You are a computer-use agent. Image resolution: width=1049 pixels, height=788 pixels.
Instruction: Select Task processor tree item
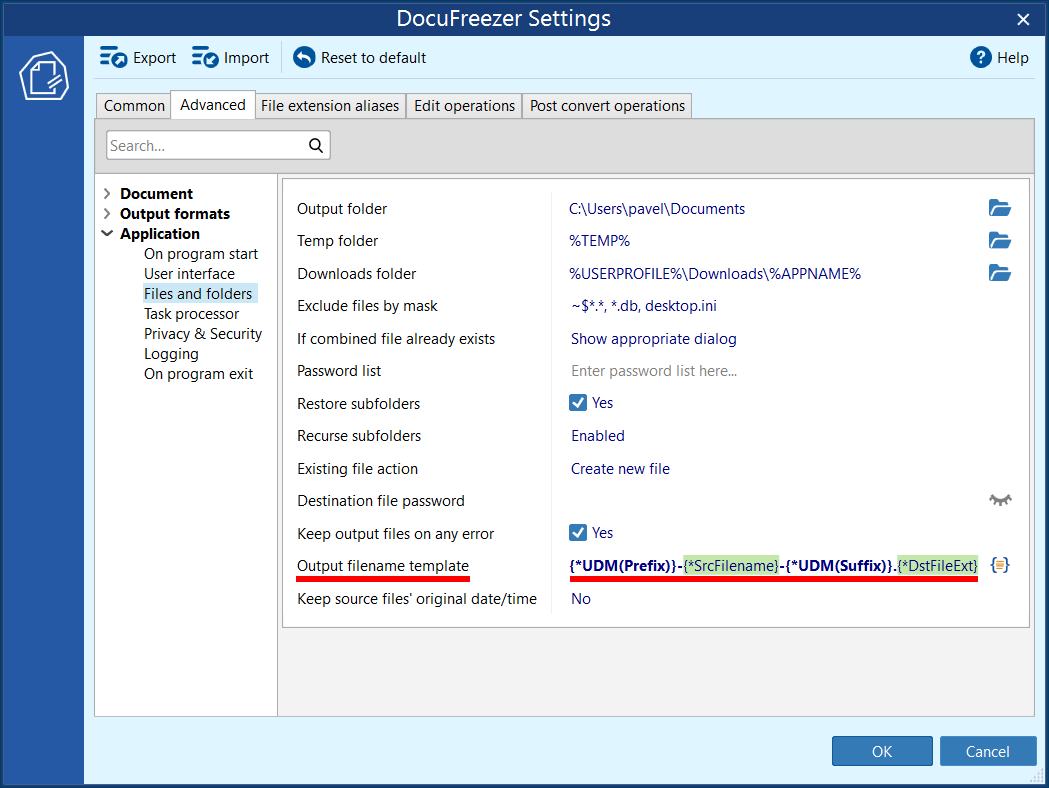(191, 314)
